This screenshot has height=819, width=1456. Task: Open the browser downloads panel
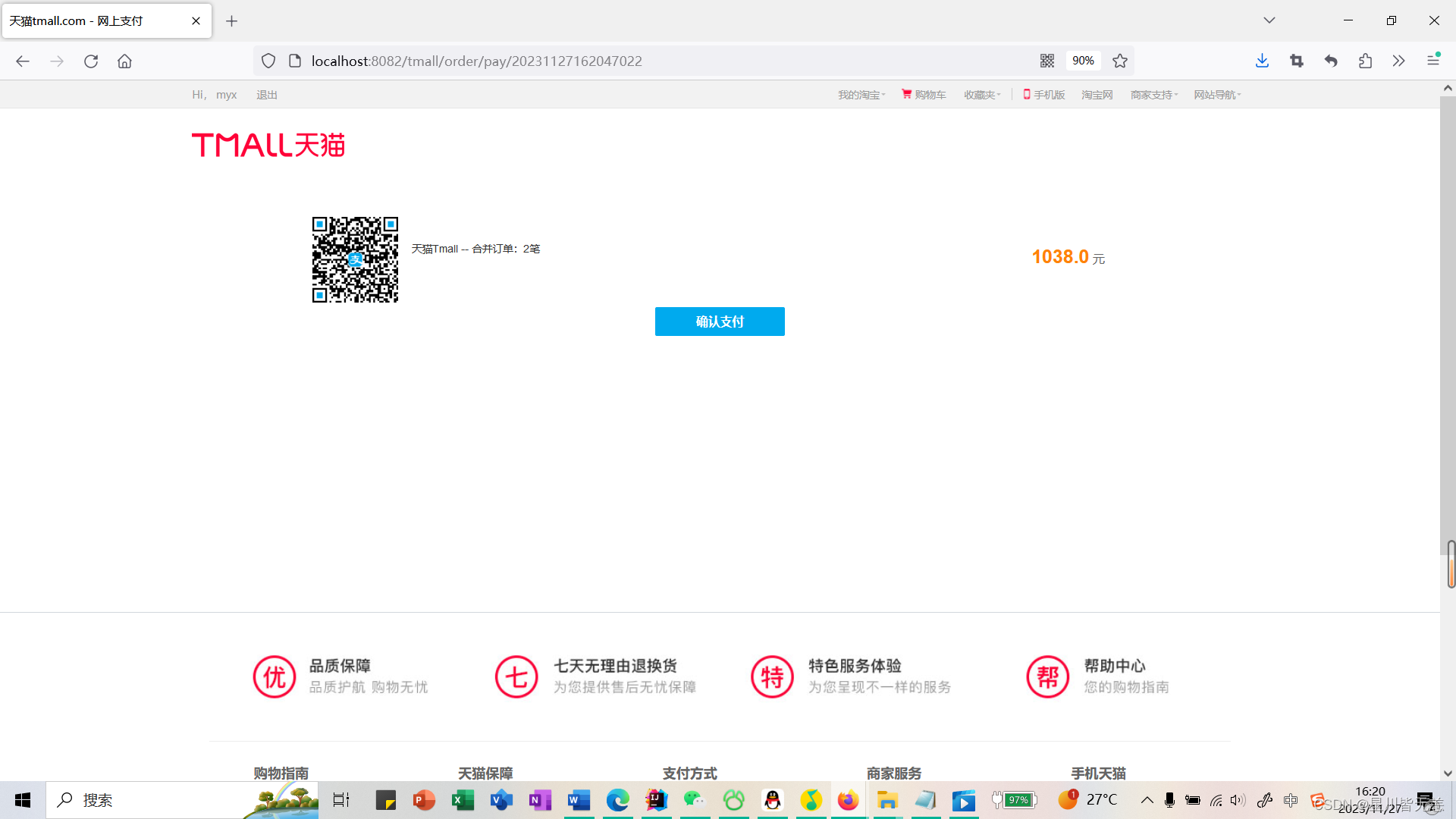click(1262, 61)
